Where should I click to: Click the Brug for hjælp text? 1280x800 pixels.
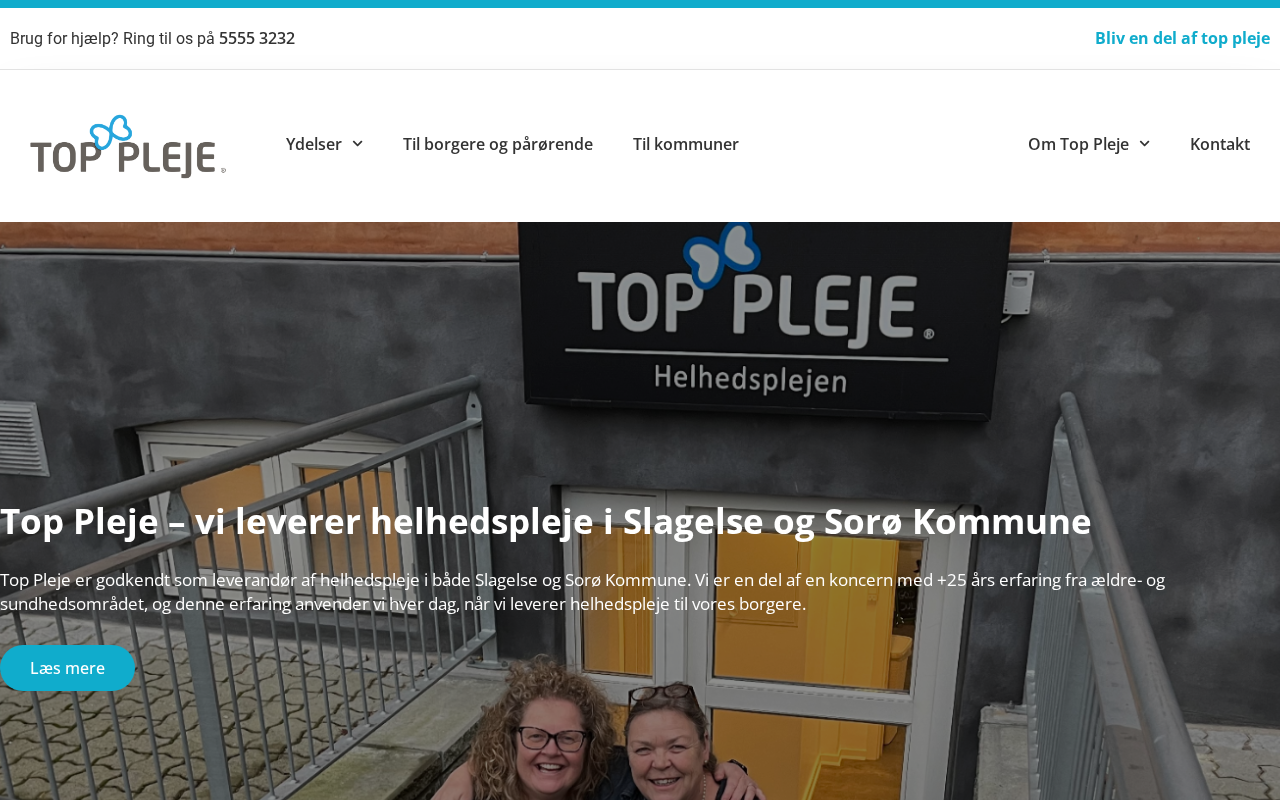(x=113, y=38)
